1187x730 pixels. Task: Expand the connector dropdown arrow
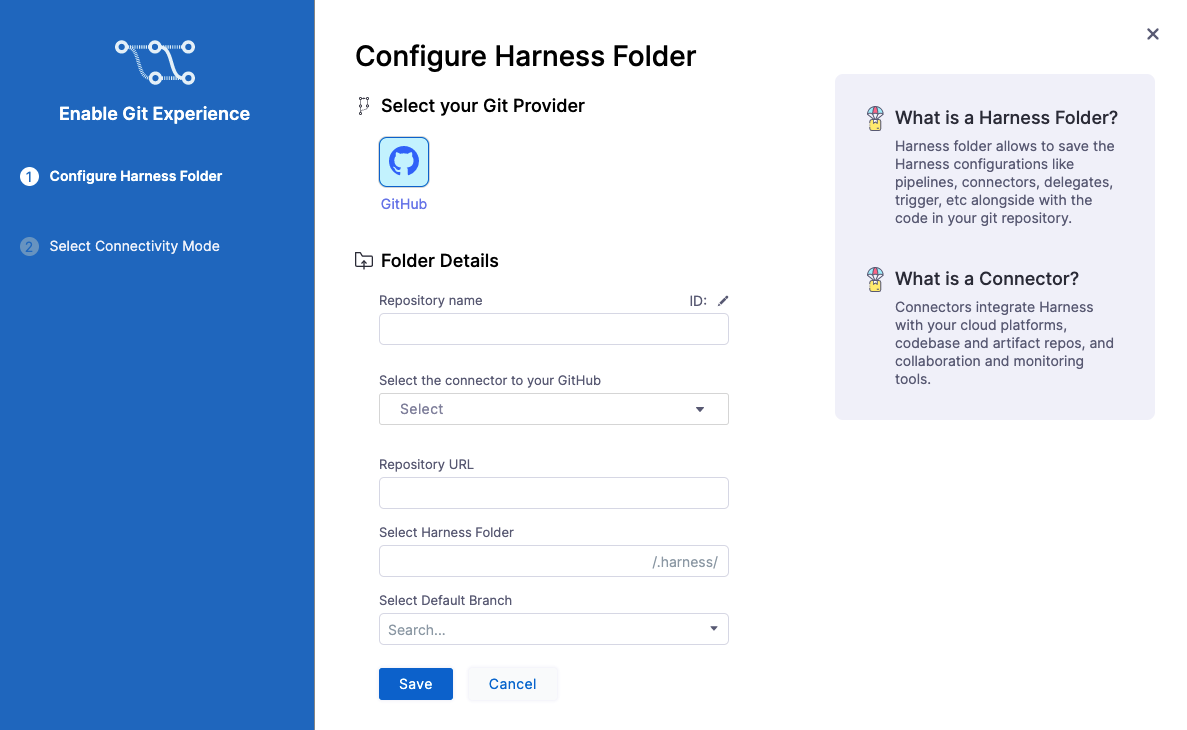tap(699, 410)
